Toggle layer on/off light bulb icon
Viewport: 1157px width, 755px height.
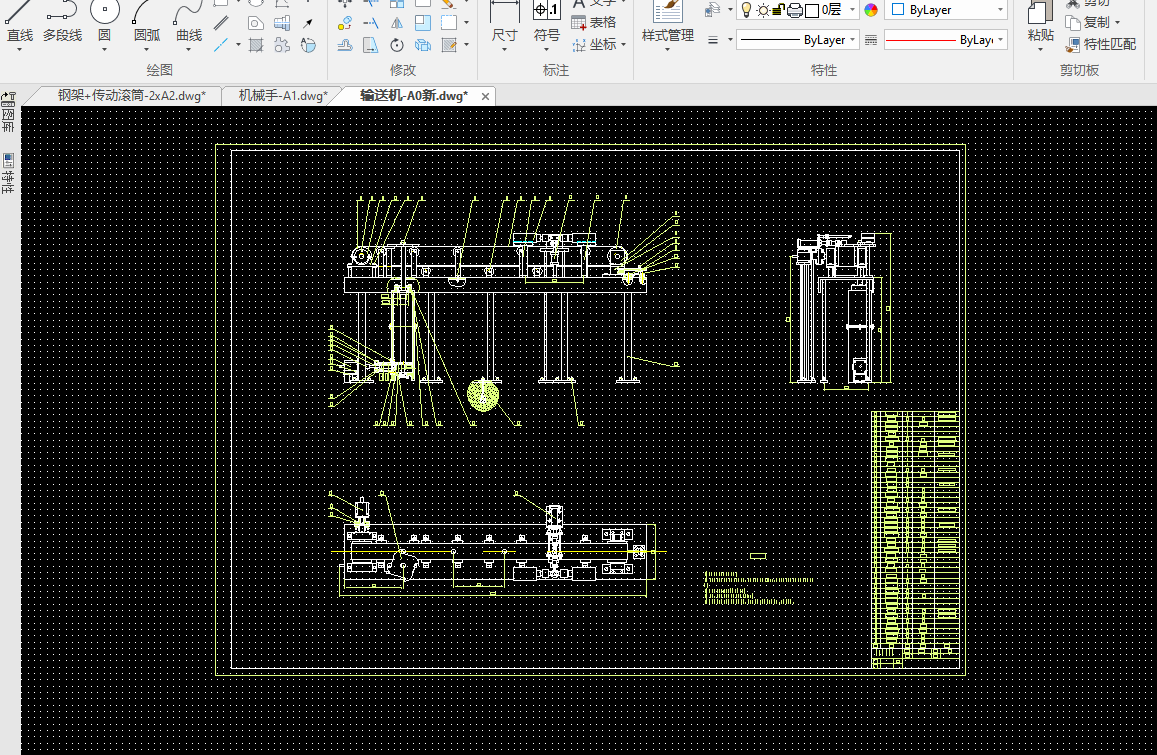tap(746, 10)
